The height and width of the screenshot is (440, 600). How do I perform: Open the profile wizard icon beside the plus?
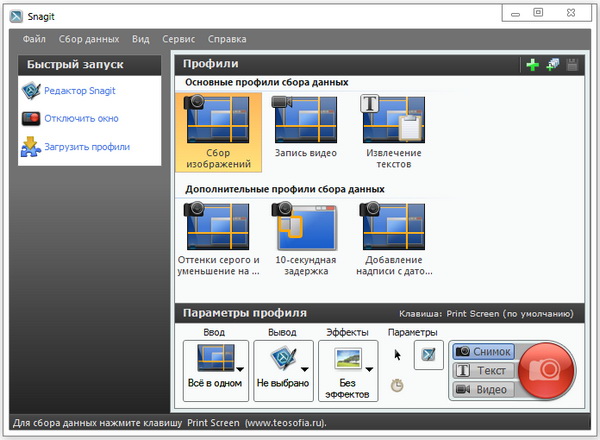point(552,65)
